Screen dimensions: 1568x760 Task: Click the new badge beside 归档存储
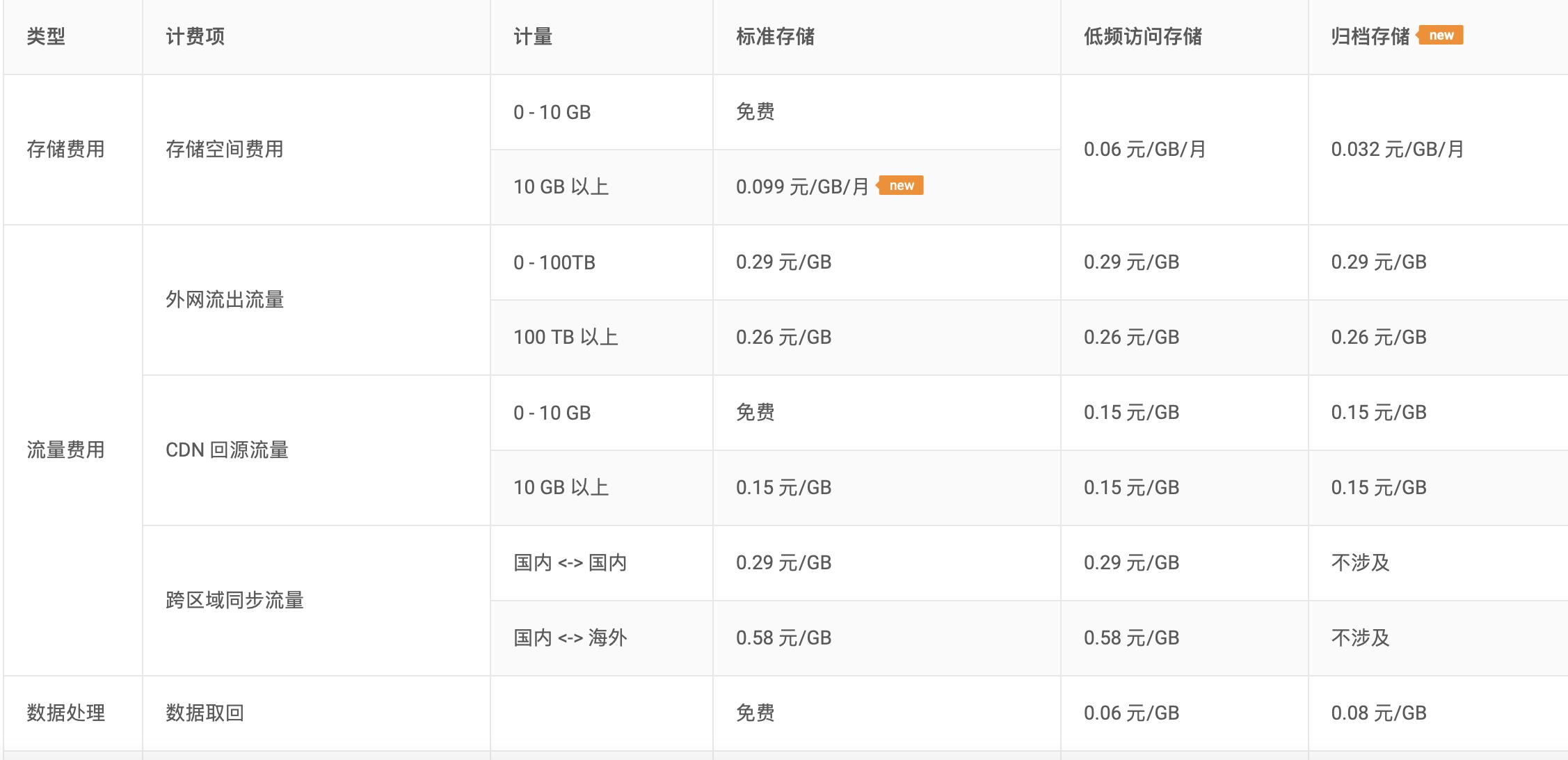tap(1441, 35)
